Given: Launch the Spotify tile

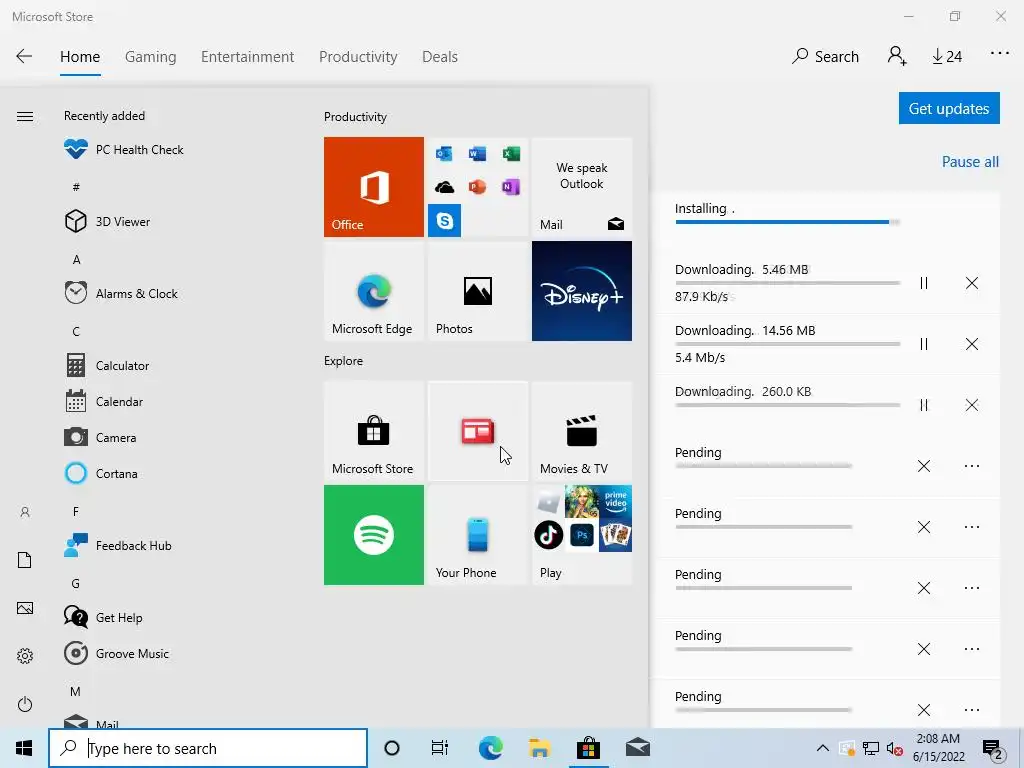Looking at the screenshot, I should click(x=374, y=535).
